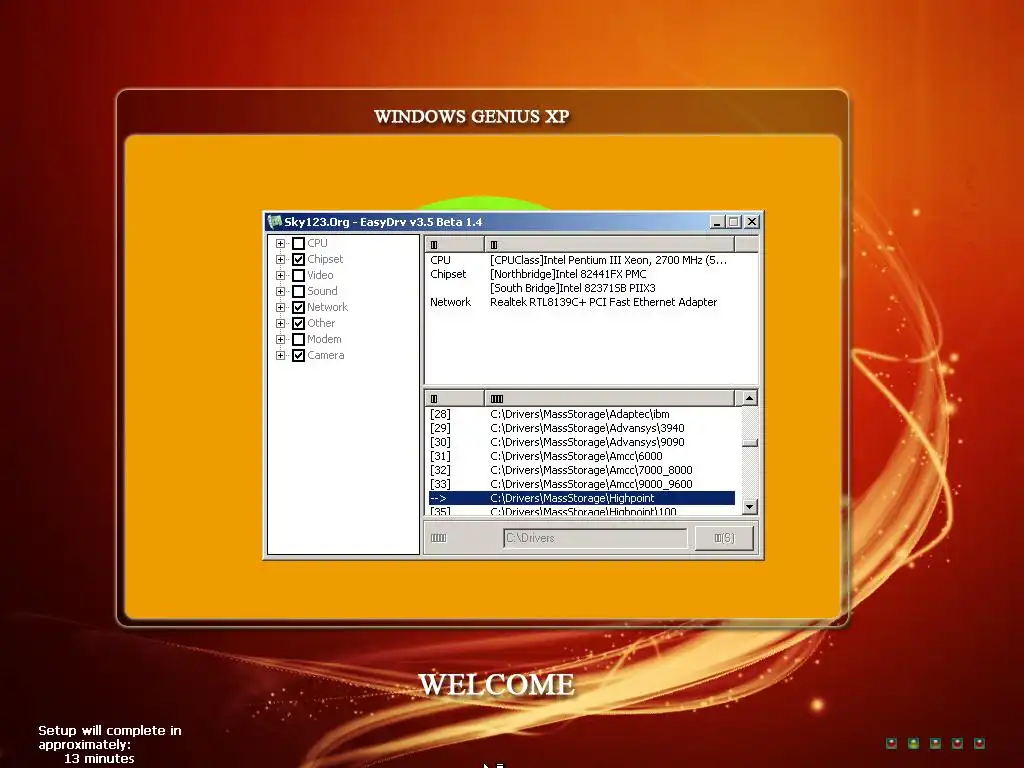Click the EasyDrv title bar app icon
Viewport: 1024px width, 768px height.
click(275, 222)
